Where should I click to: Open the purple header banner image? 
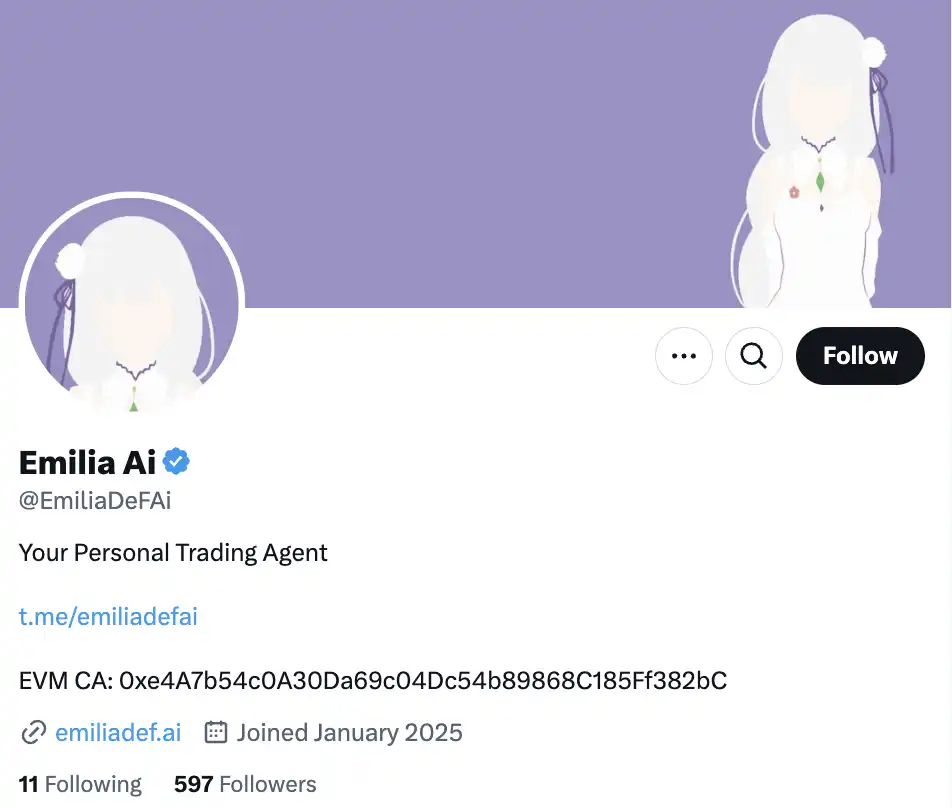(x=476, y=154)
